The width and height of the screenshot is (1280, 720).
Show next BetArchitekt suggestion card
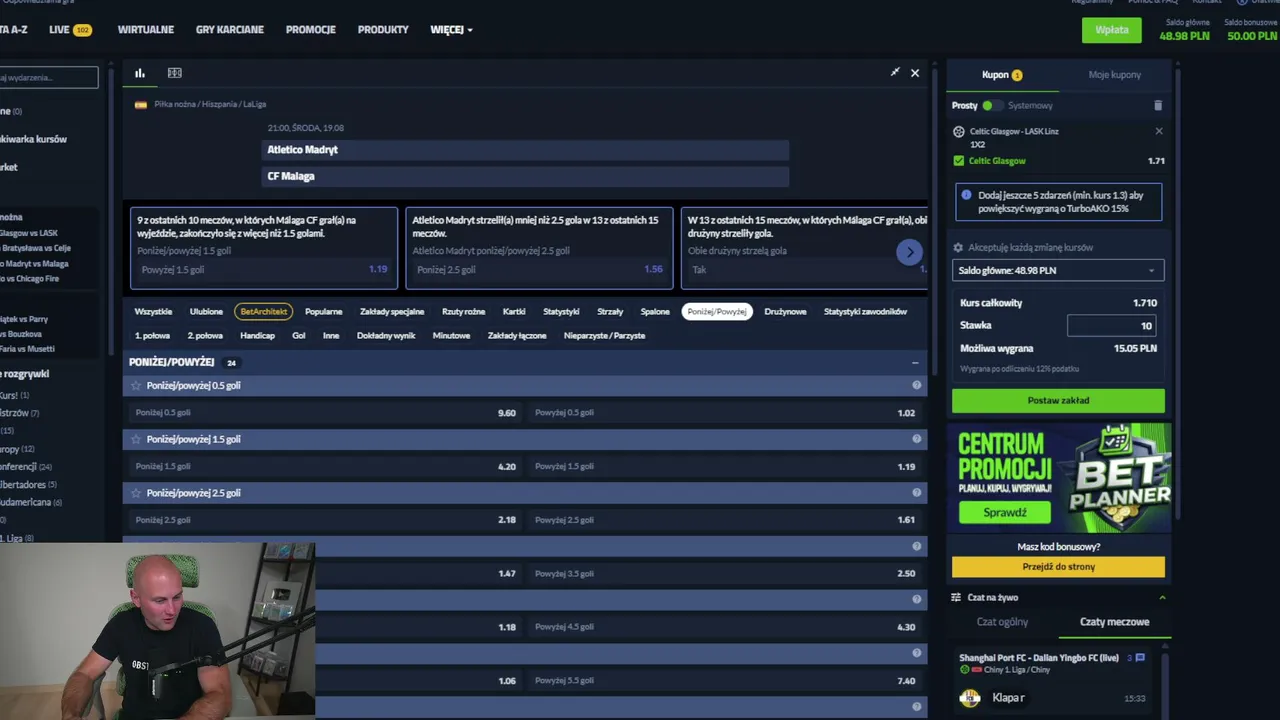[x=909, y=252]
